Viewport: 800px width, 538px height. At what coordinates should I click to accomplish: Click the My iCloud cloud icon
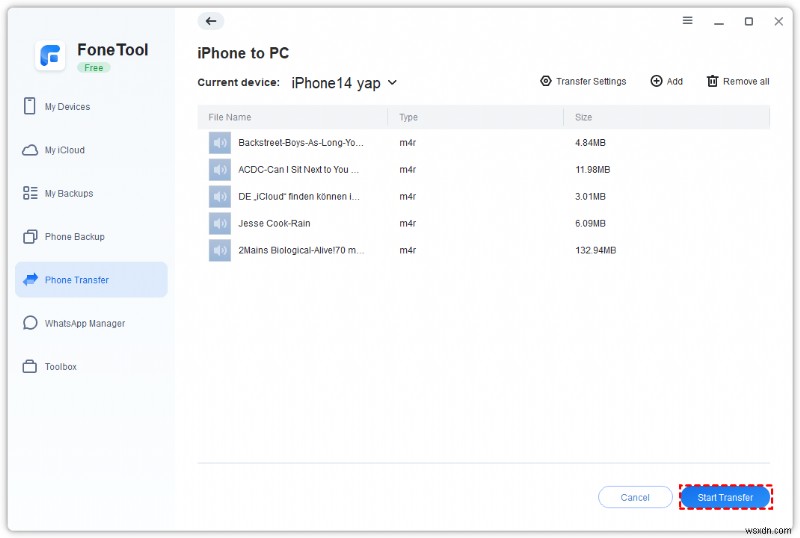pyautogui.click(x=30, y=150)
